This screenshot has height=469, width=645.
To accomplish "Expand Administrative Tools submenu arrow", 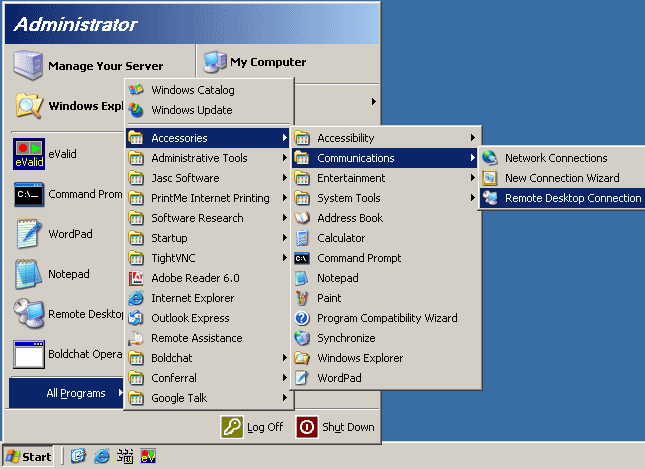I will tap(284, 158).
